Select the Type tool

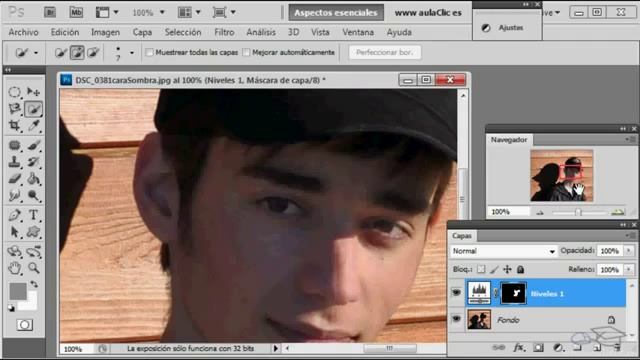(x=33, y=215)
